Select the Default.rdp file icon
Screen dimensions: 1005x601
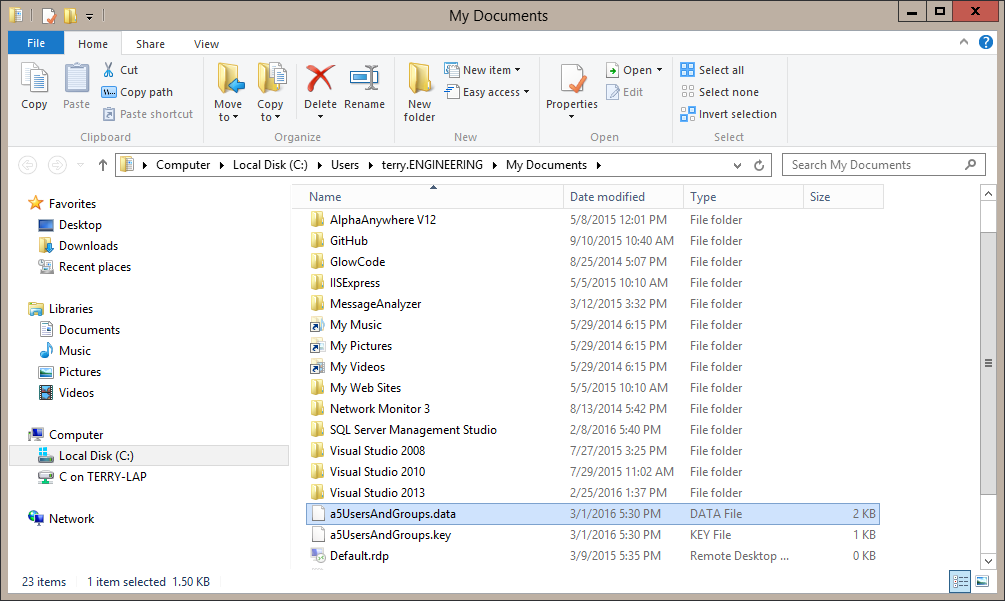318,556
